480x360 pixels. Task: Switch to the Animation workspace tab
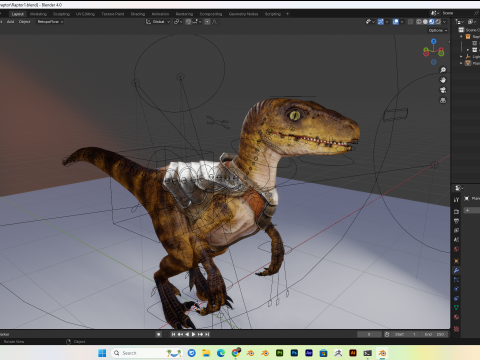(160, 14)
